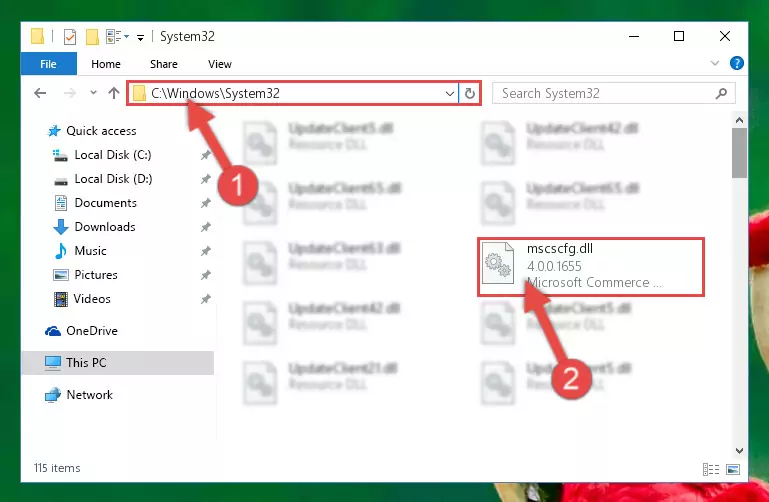The width and height of the screenshot is (769, 502).
Task: Go forward with the Forward arrow
Action: pos(70,93)
